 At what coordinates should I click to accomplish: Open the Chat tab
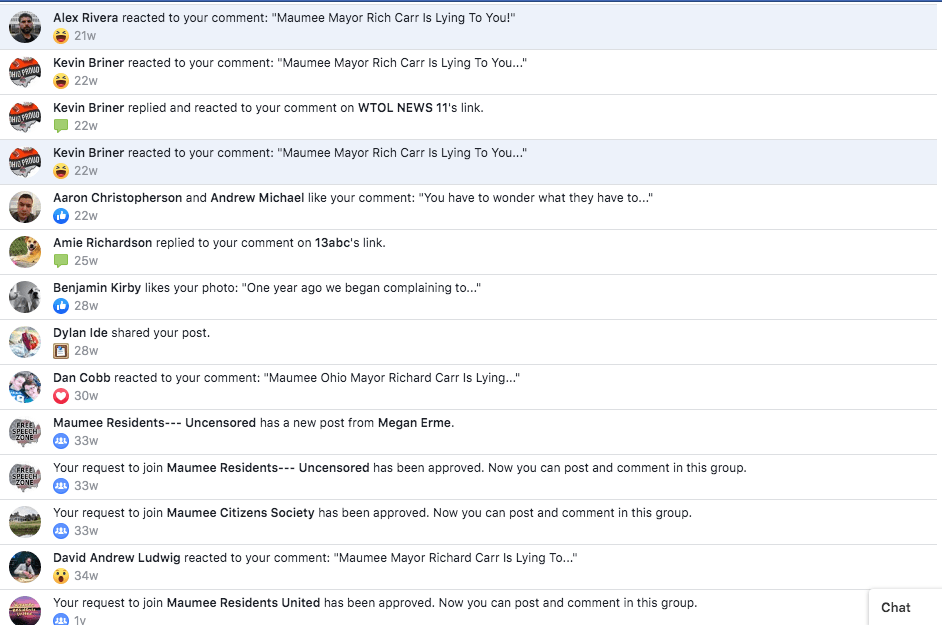point(895,607)
